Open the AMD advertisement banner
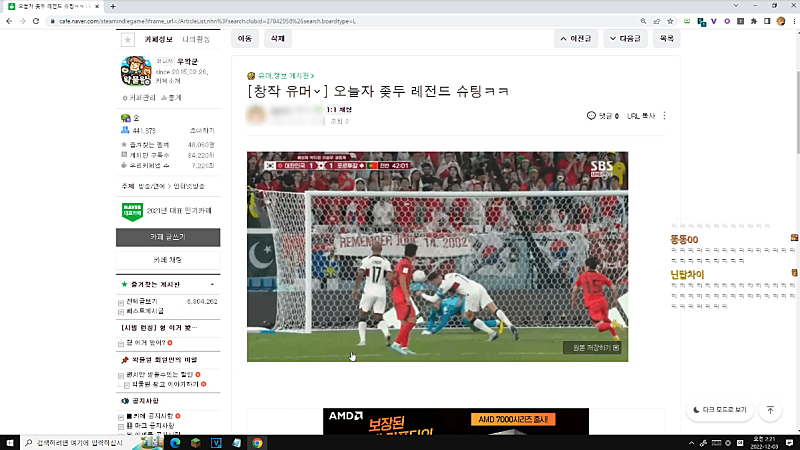Screen dimensions: 800x450 456,421
